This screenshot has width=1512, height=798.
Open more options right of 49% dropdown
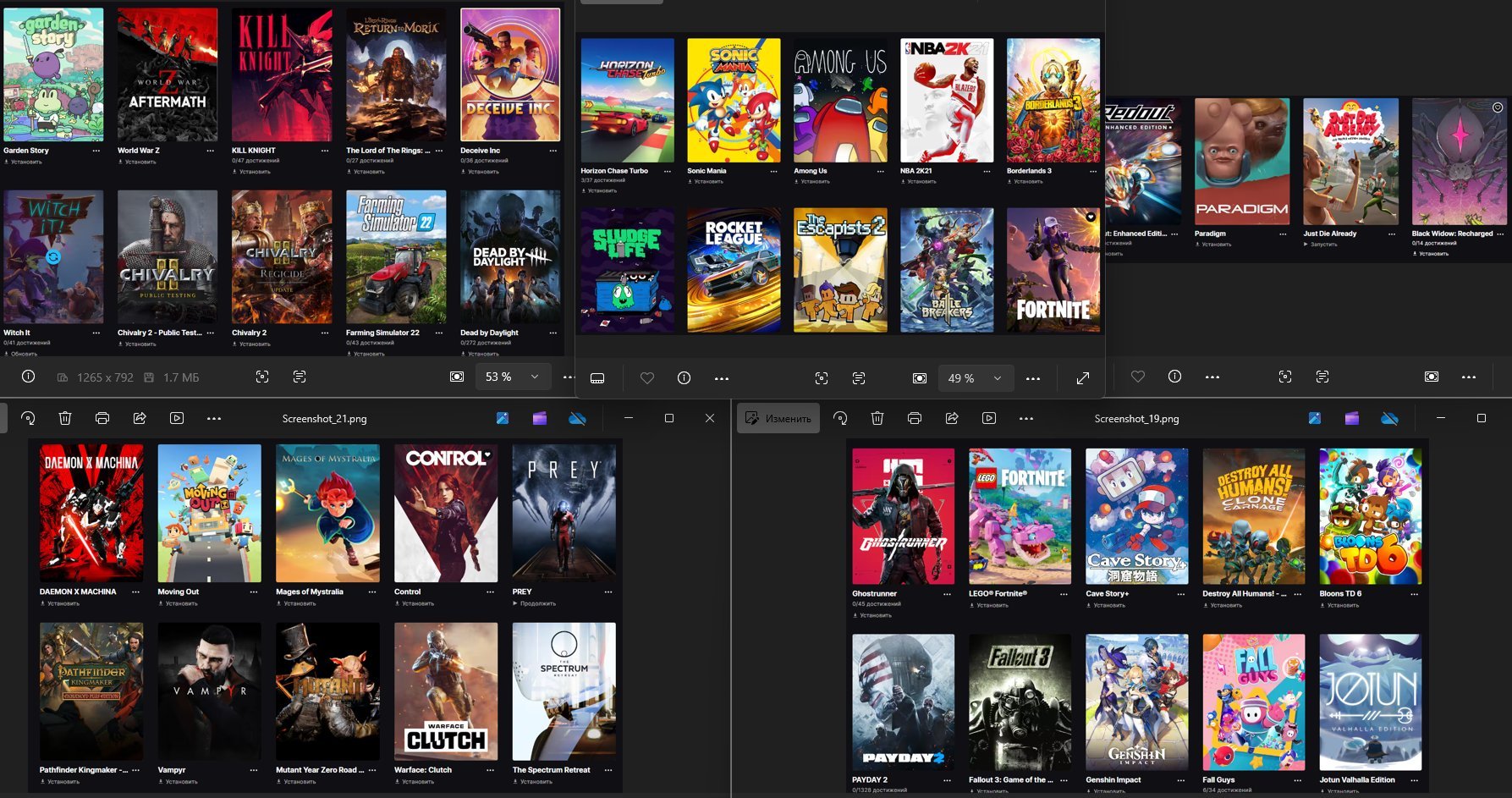tap(1033, 378)
